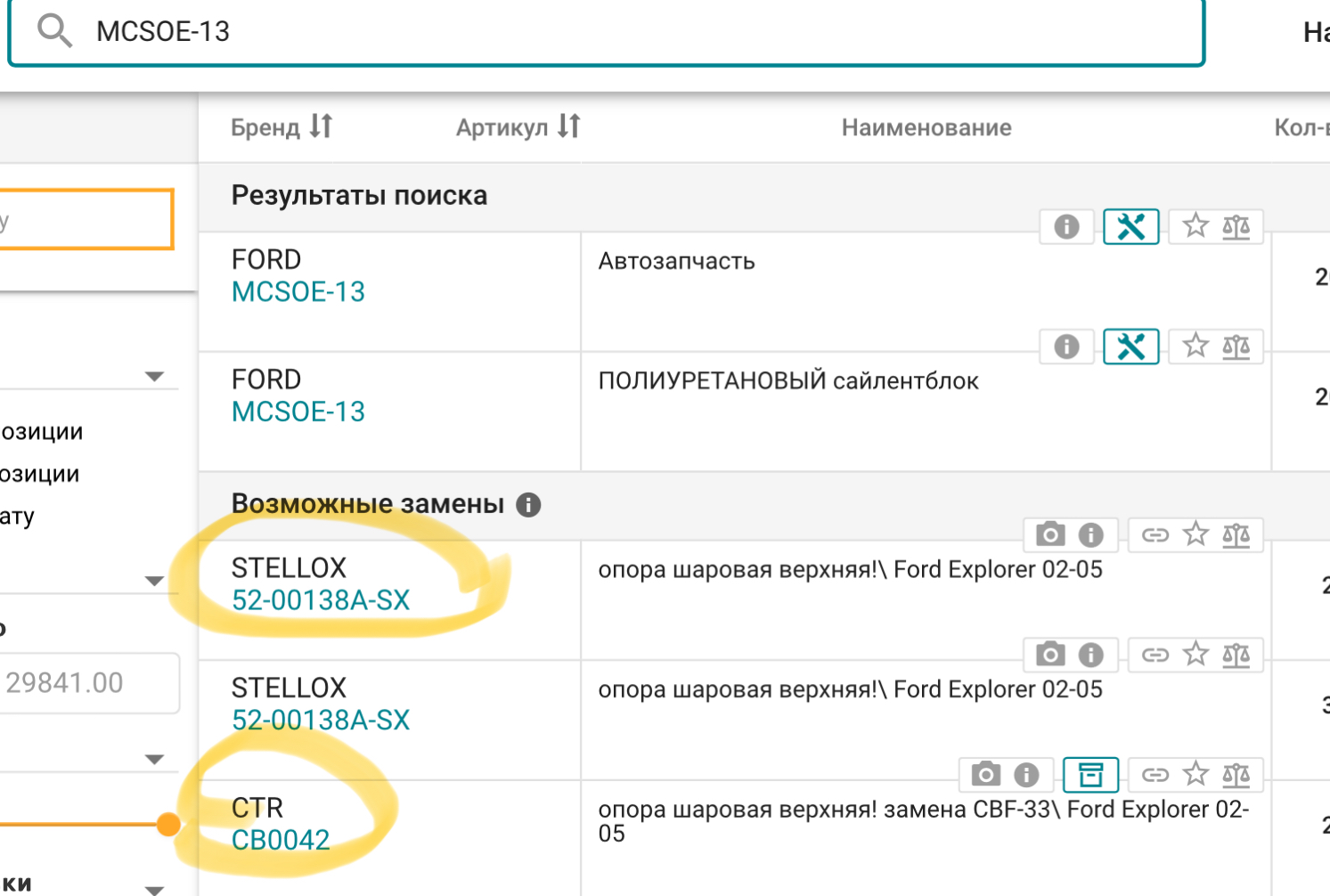
Task: Select the sidebar option ending in ату
Action: click(17, 516)
